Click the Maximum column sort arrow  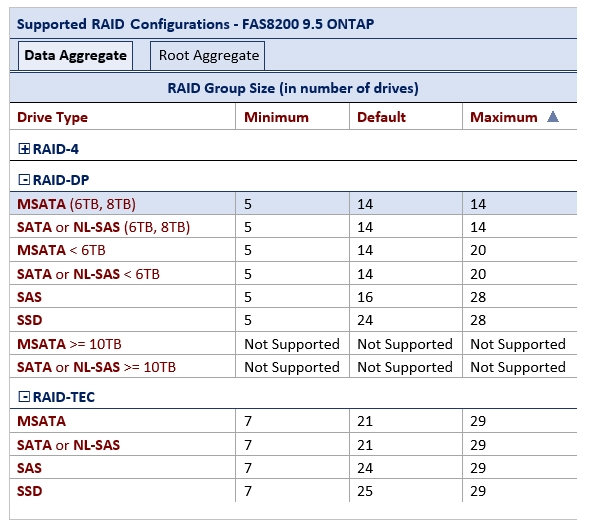click(553, 117)
